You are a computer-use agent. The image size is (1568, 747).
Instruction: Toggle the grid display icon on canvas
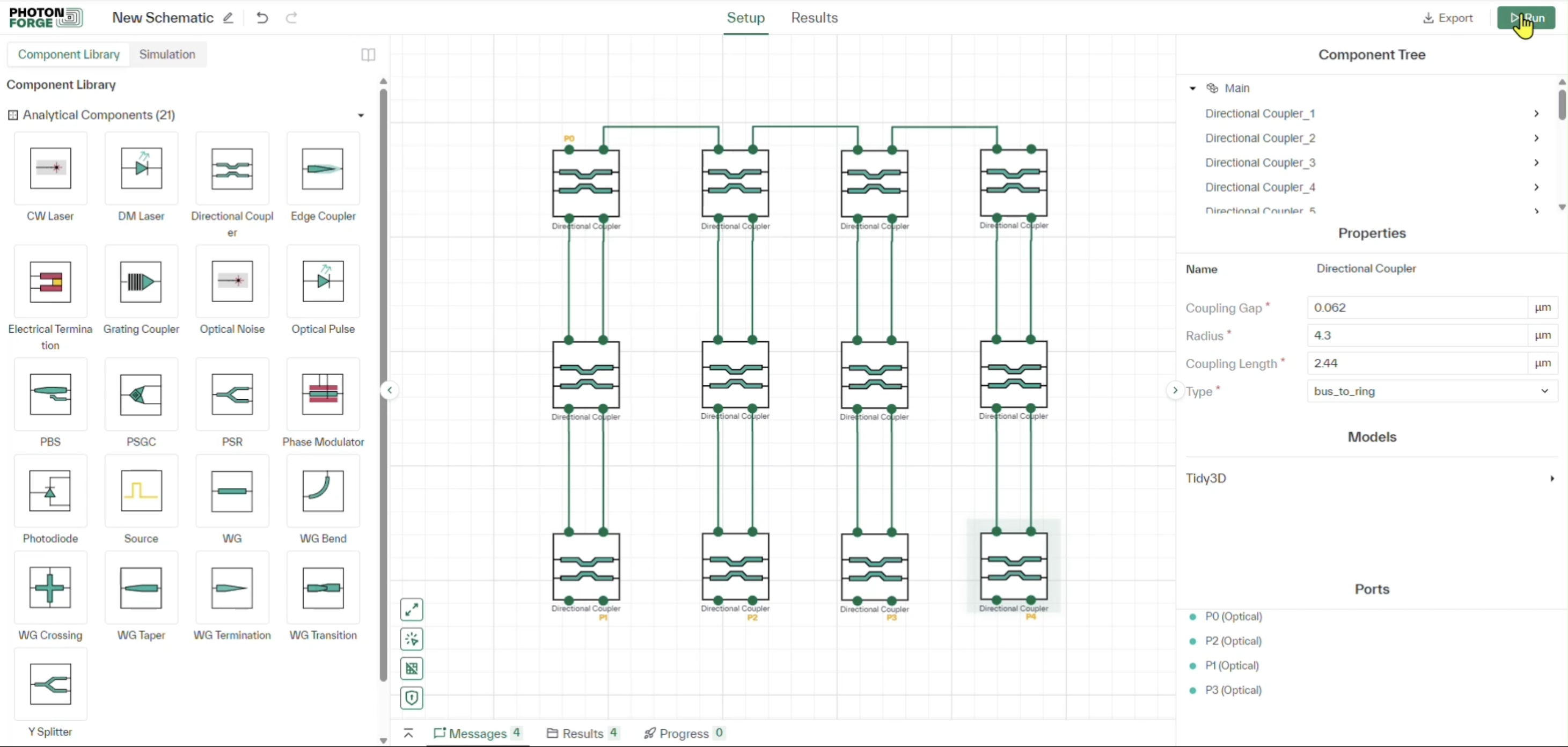tap(412, 669)
